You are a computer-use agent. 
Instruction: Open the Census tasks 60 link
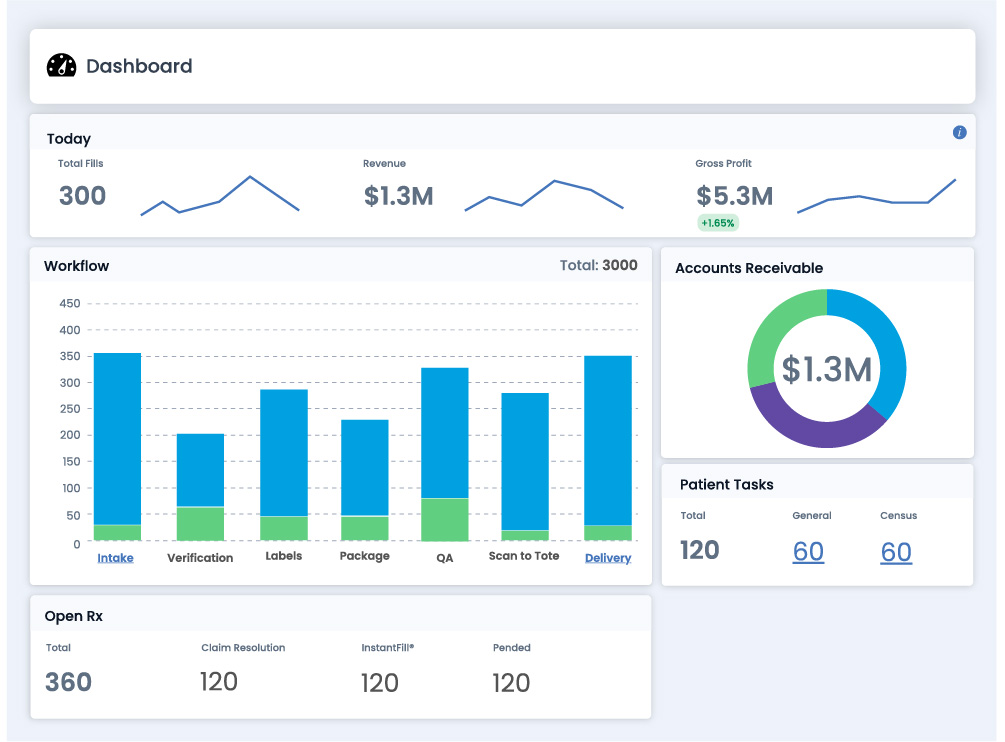(896, 550)
